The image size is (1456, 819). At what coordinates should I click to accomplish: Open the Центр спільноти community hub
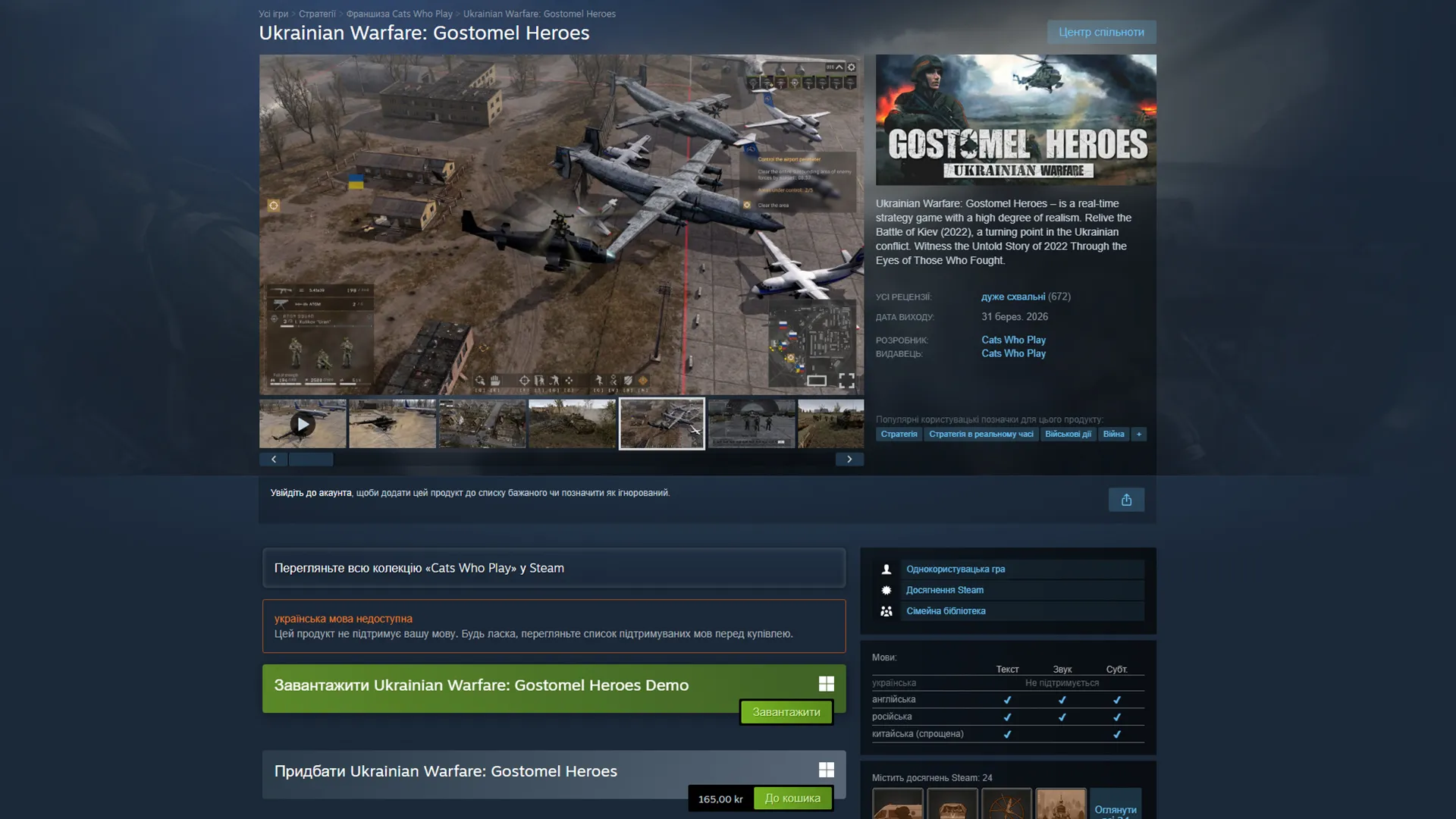pyautogui.click(x=1102, y=32)
